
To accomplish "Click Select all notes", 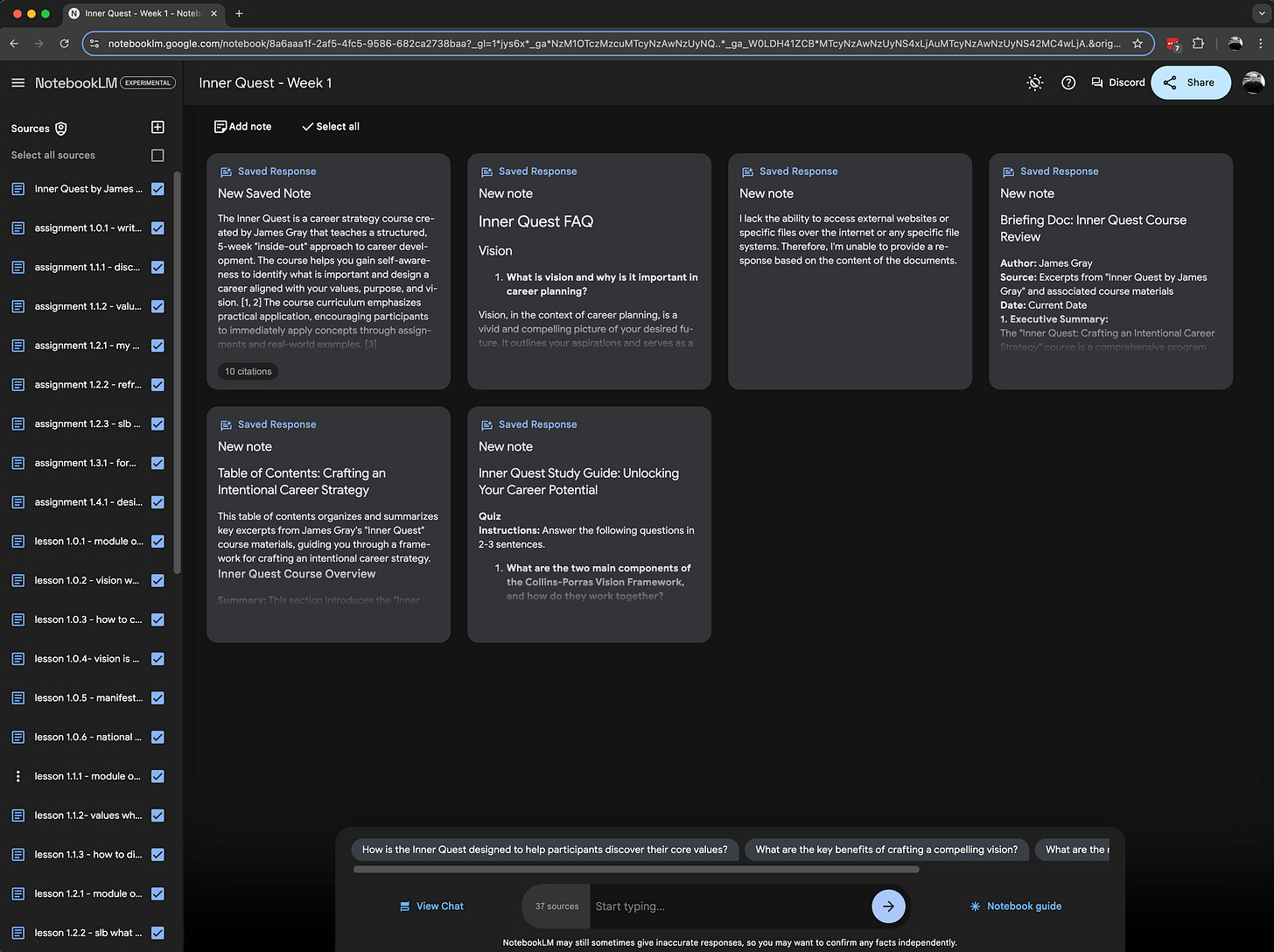I will pyautogui.click(x=330, y=127).
